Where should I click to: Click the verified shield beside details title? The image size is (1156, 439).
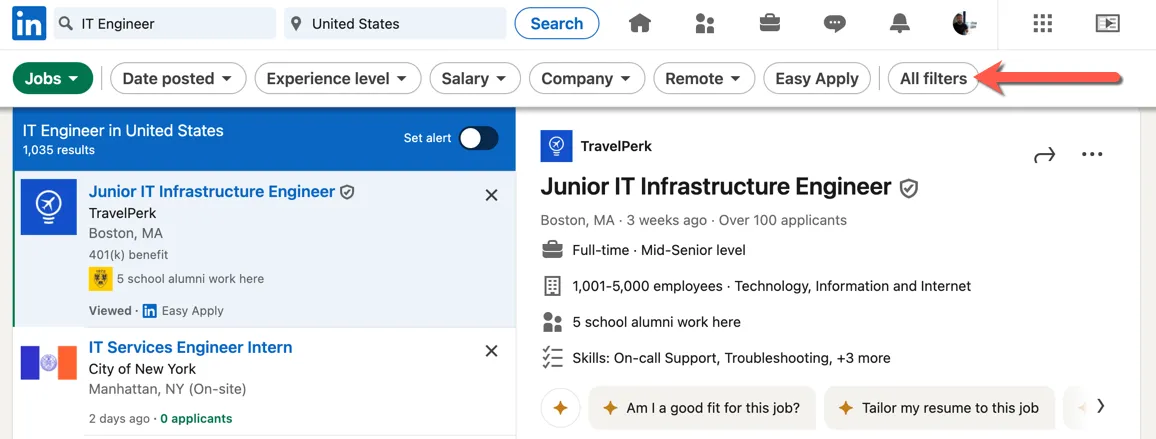pos(909,189)
